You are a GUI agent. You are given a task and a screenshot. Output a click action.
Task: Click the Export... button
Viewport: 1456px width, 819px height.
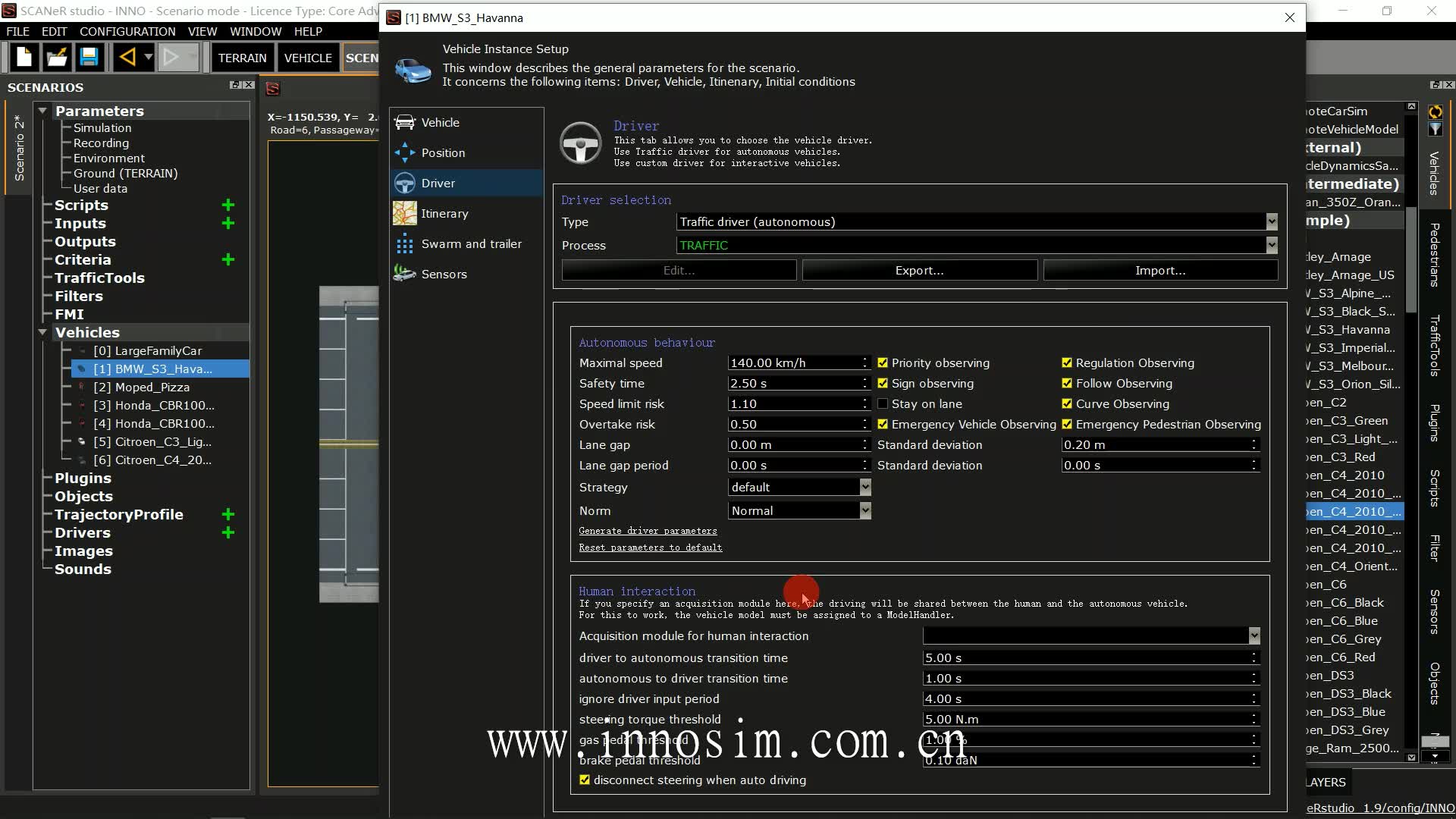click(919, 271)
